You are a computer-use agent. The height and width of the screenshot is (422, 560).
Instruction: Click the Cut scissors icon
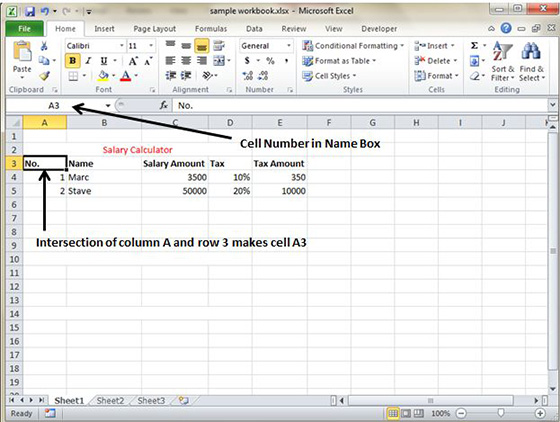point(44,46)
